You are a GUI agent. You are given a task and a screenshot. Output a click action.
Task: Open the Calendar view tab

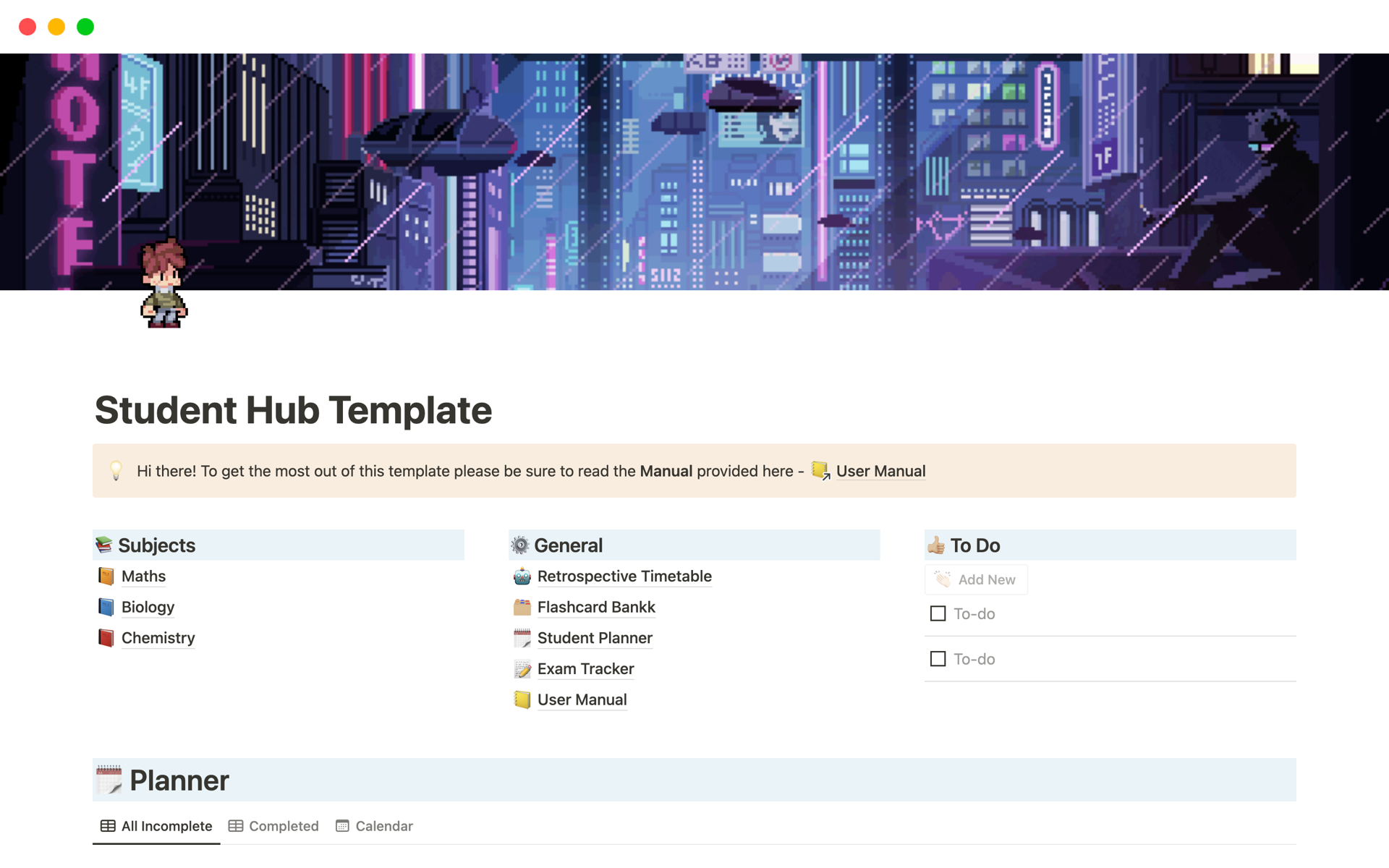(x=374, y=826)
